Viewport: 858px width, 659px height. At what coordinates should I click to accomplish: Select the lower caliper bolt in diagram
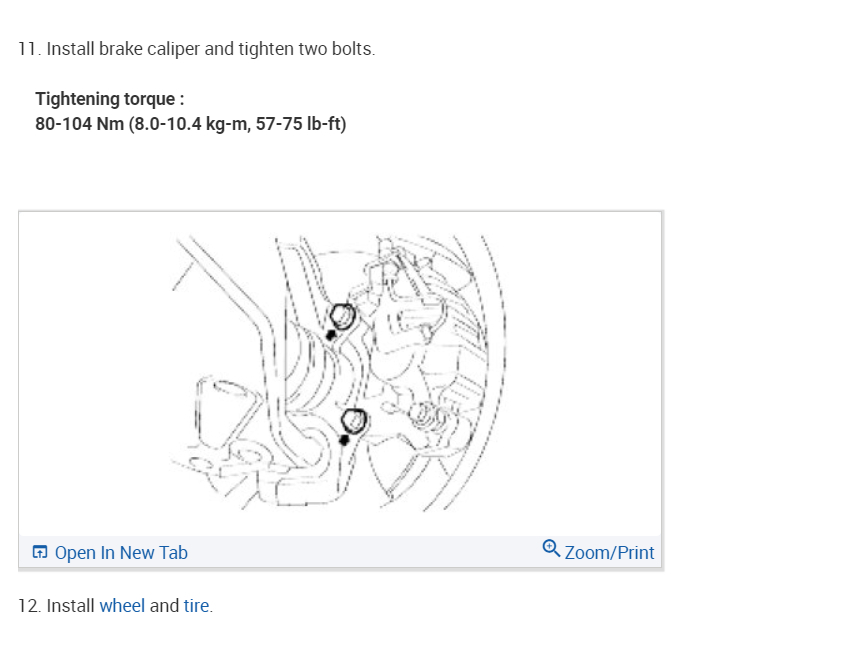click(x=353, y=421)
